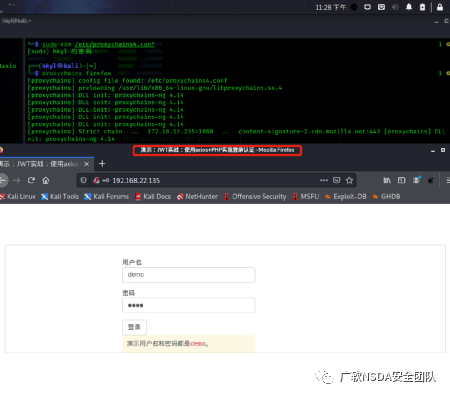The height and width of the screenshot is (397, 450).
Task: Bookmark this page with the star
Action: click(349, 180)
